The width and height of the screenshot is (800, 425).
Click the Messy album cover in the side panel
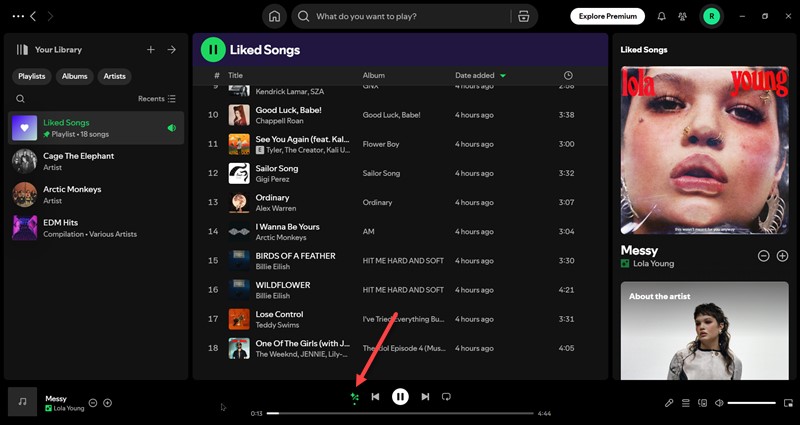point(705,151)
